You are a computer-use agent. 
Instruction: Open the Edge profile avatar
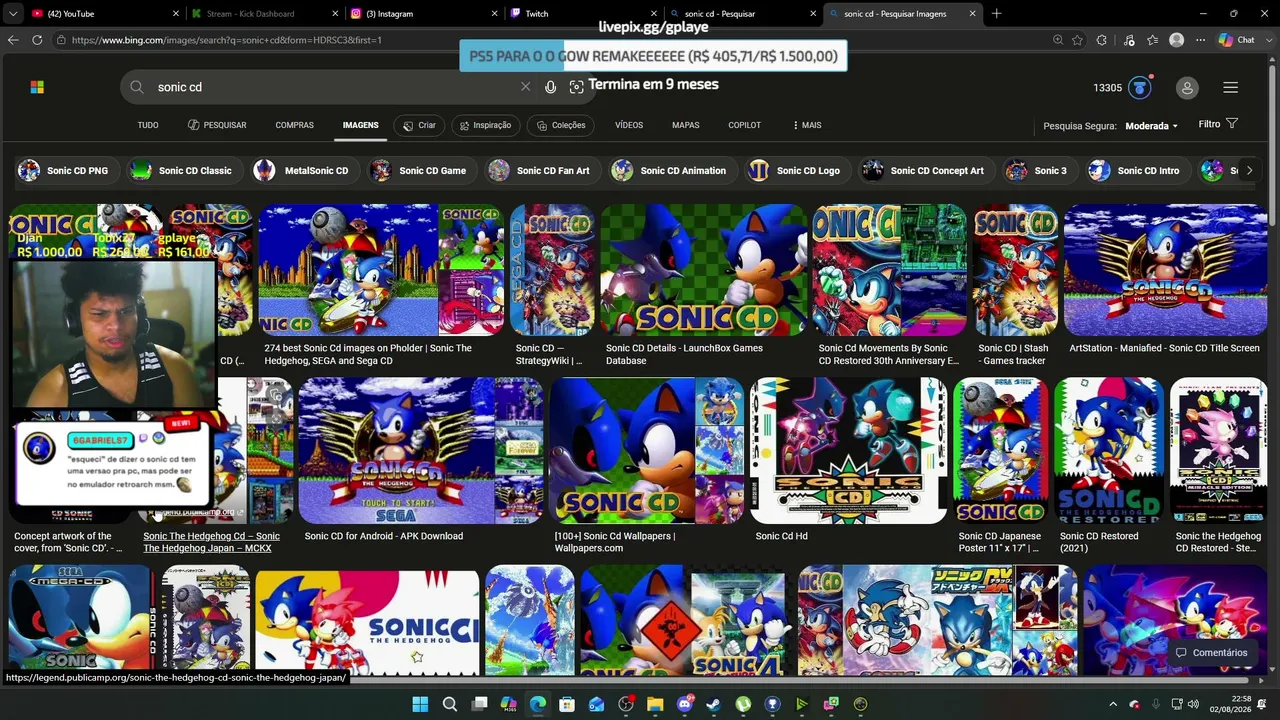coord(1177,40)
